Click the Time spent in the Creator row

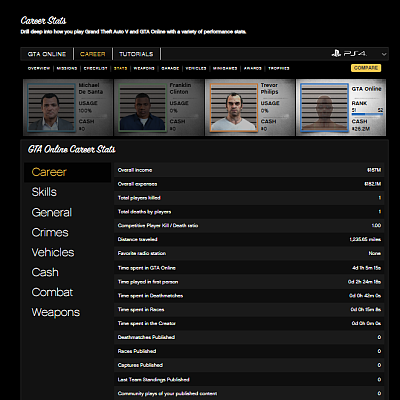click(249, 323)
